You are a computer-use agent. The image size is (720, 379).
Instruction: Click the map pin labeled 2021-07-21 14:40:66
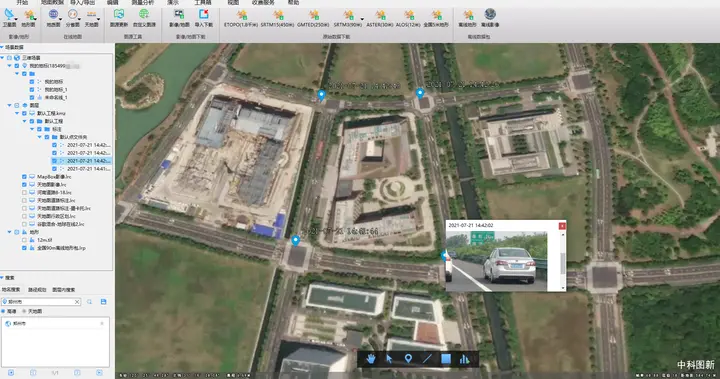[296, 240]
